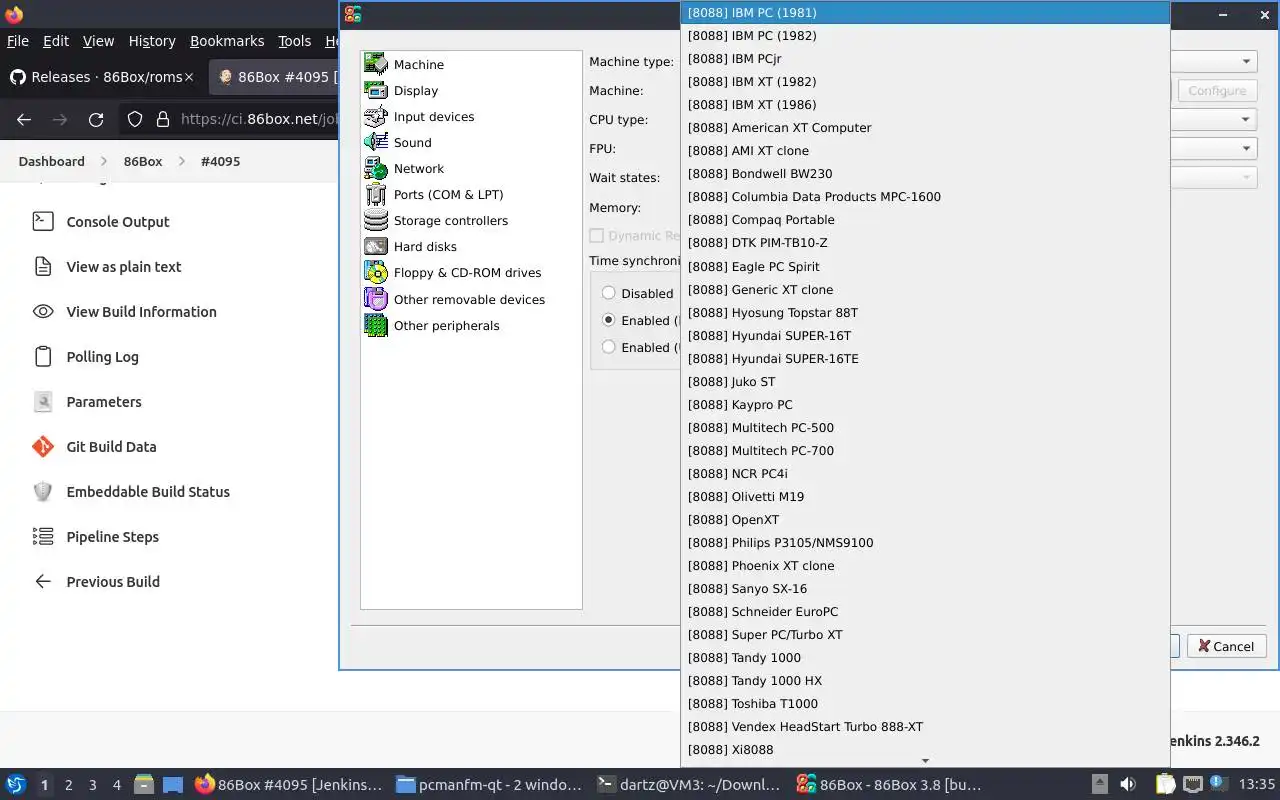Click the Previous Build arrow icon
This screenshot has height=800, width=1280.
point(43,581)
